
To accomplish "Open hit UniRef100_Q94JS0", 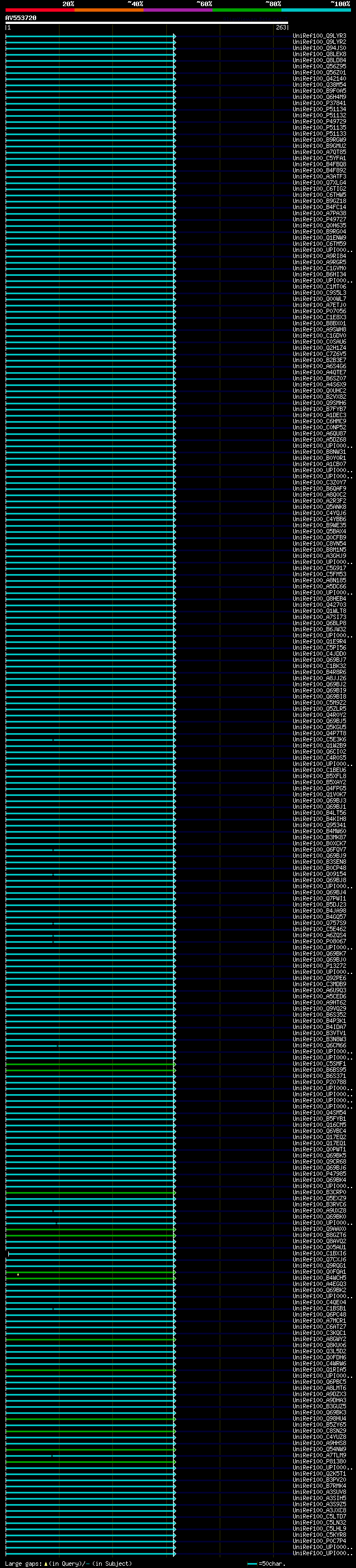I will 319,48.
